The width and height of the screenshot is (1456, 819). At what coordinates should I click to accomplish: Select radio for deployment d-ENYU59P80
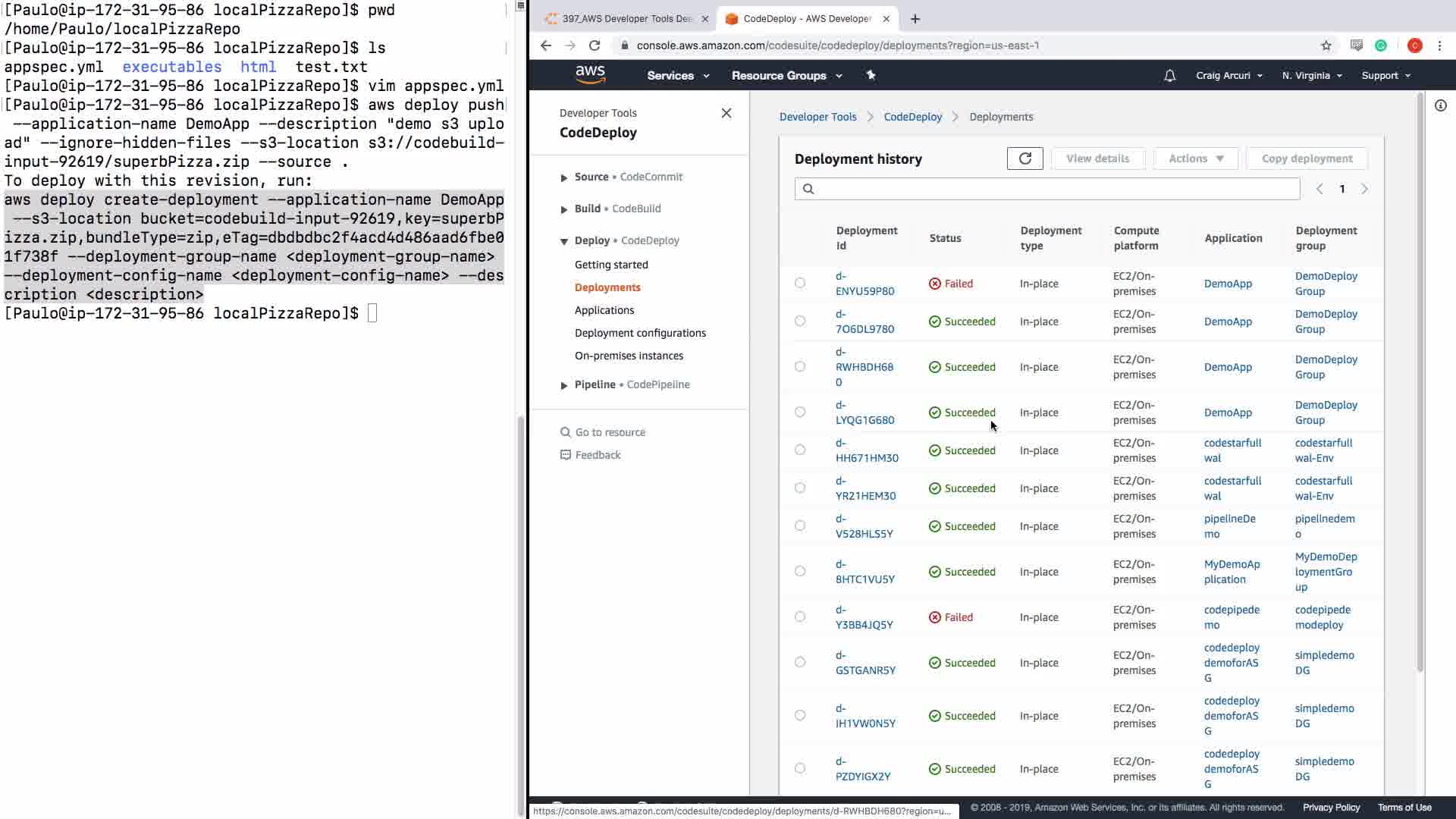(800, 283)
